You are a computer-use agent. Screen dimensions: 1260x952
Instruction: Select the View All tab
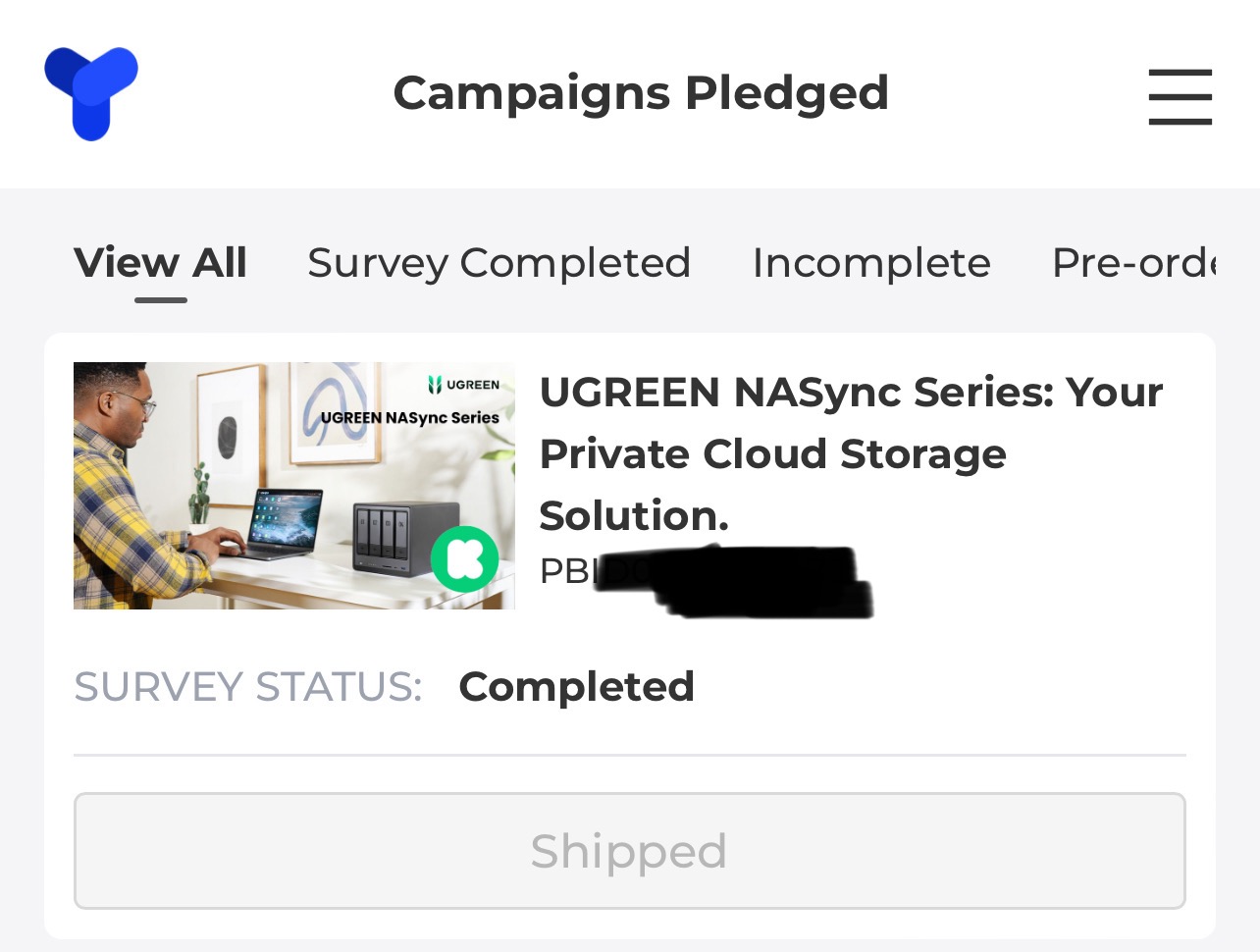[160, 263]
